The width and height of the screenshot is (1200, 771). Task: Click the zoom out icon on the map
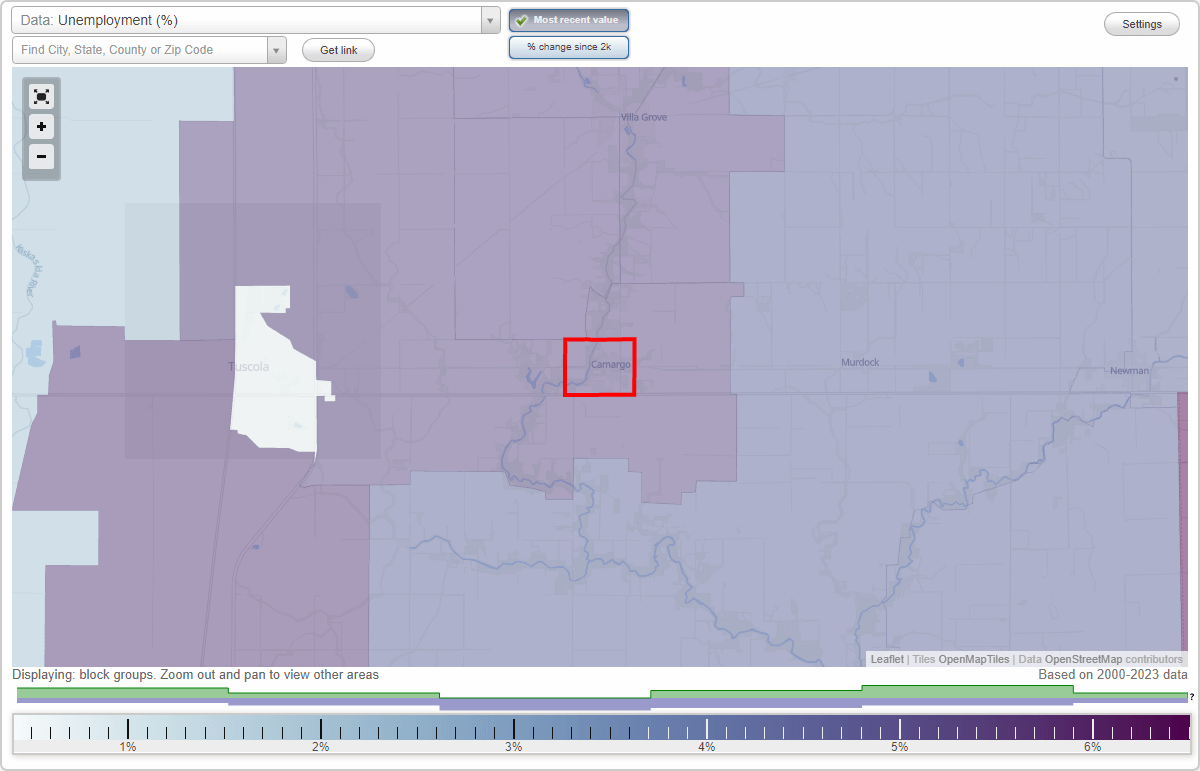click(x=41, y=157)
